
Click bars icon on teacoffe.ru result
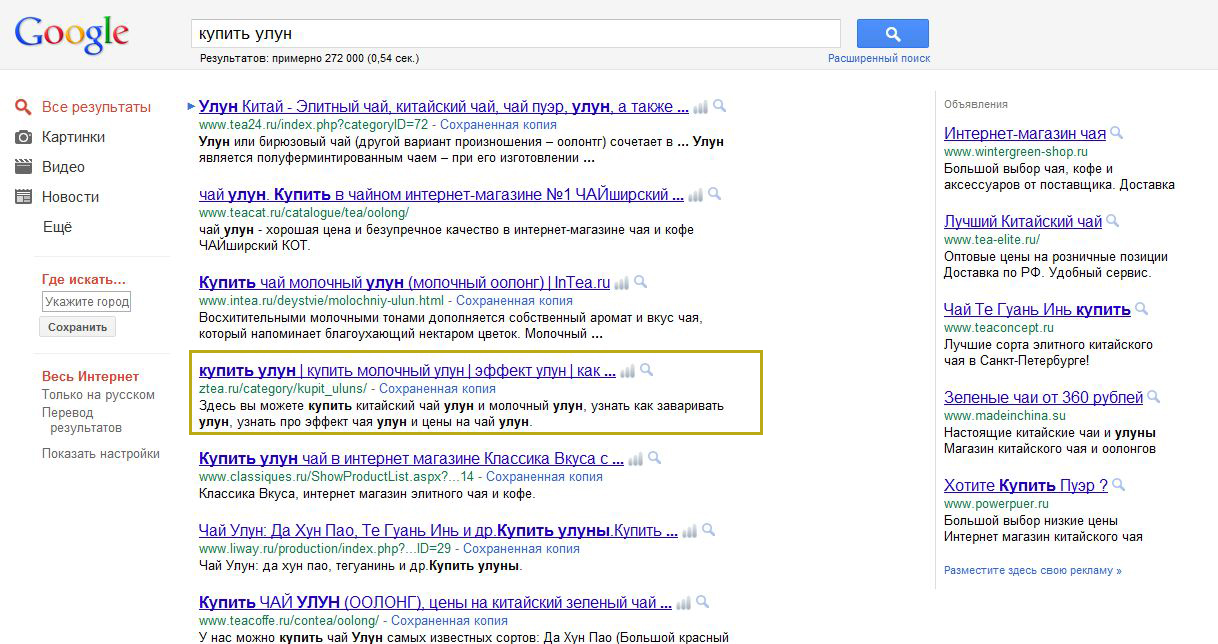(x=684, y=603)
